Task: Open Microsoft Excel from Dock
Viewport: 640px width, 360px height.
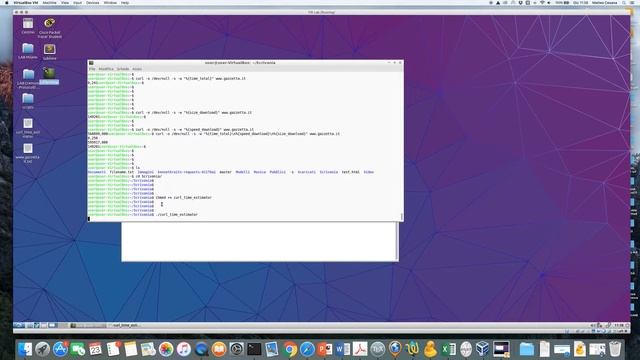Action: pos(448,349)
